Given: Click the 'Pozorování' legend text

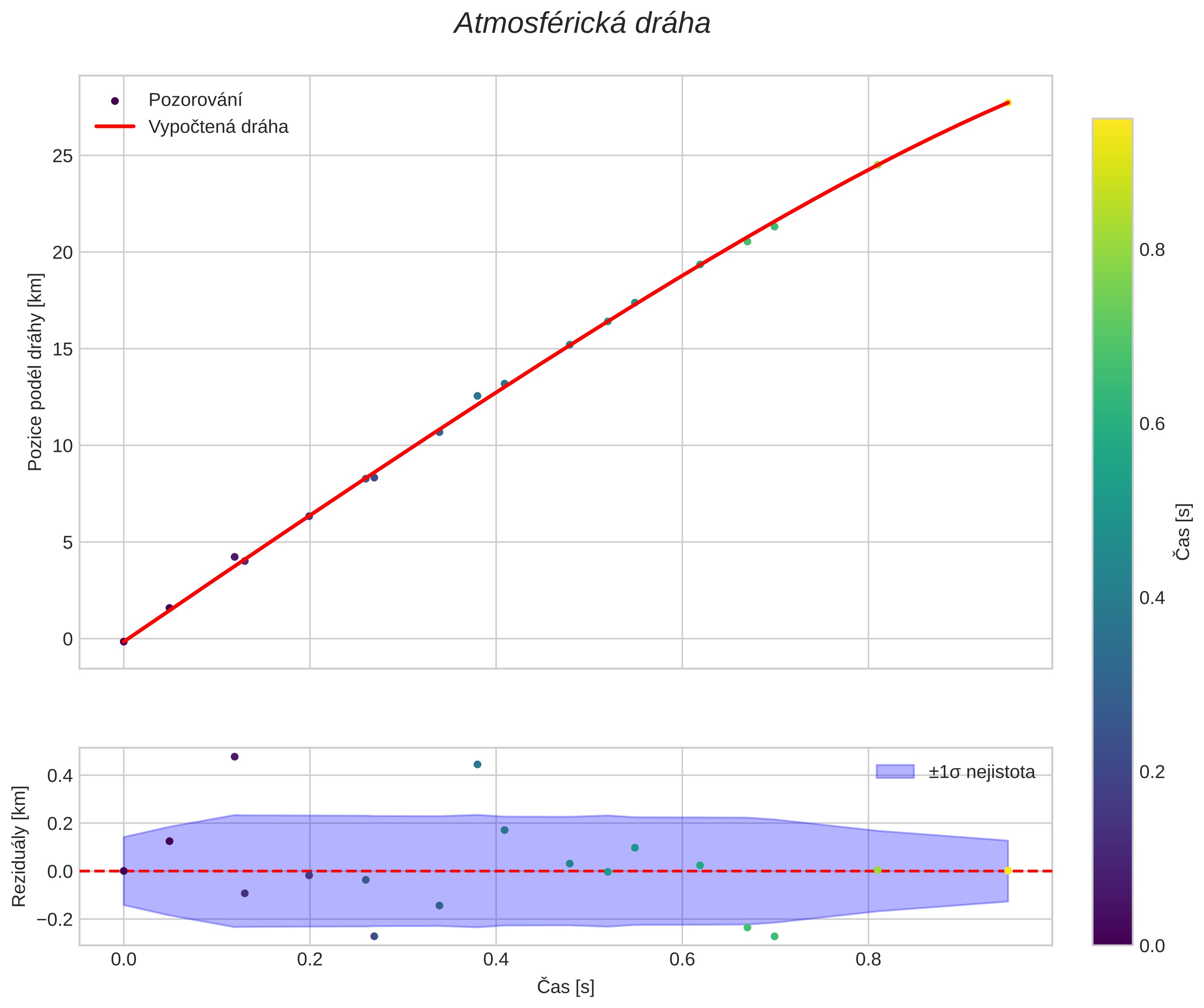Looking at the screenshot, I should coord(195,100).
